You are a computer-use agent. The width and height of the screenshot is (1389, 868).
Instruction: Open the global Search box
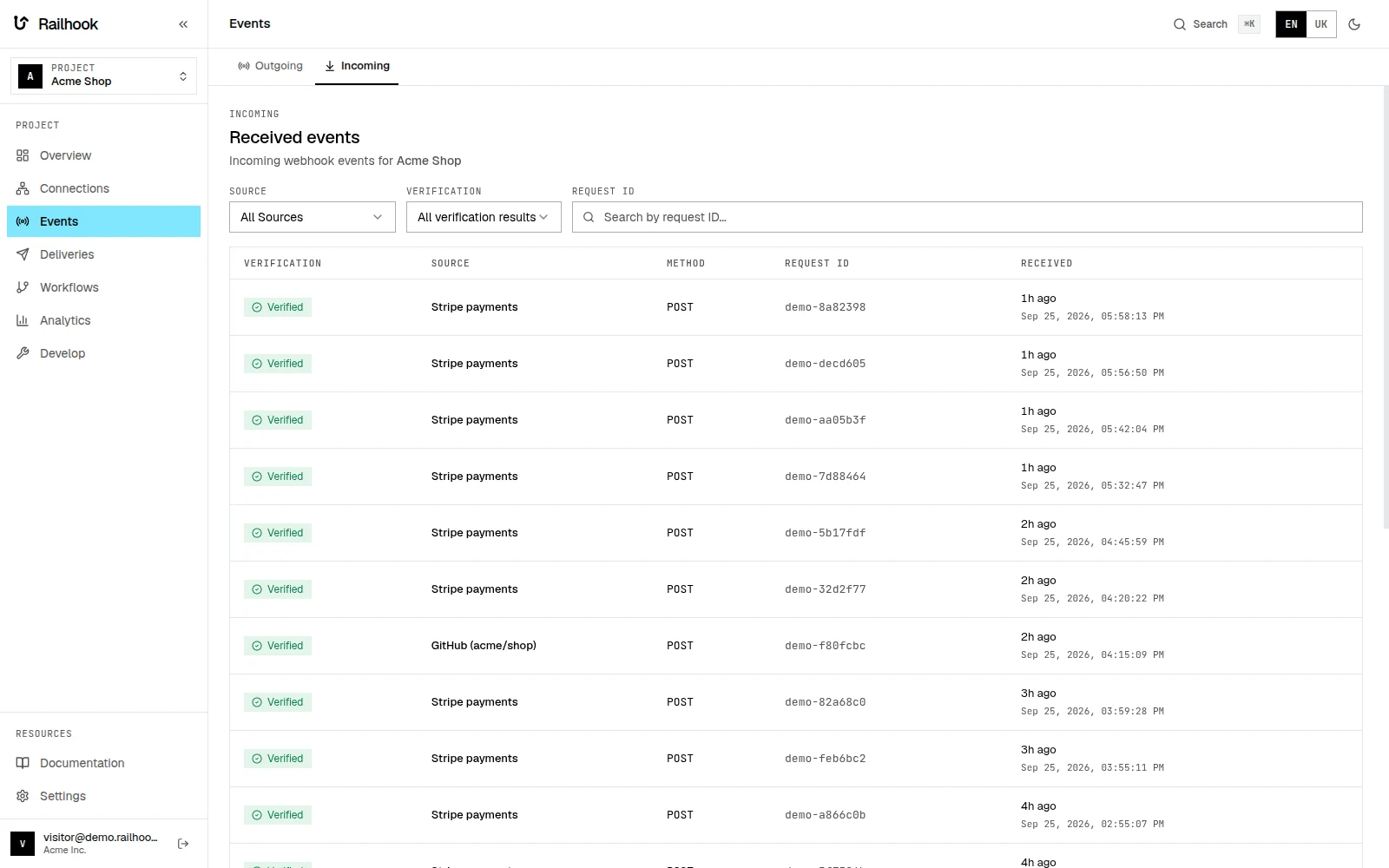tap(1215, 24)
